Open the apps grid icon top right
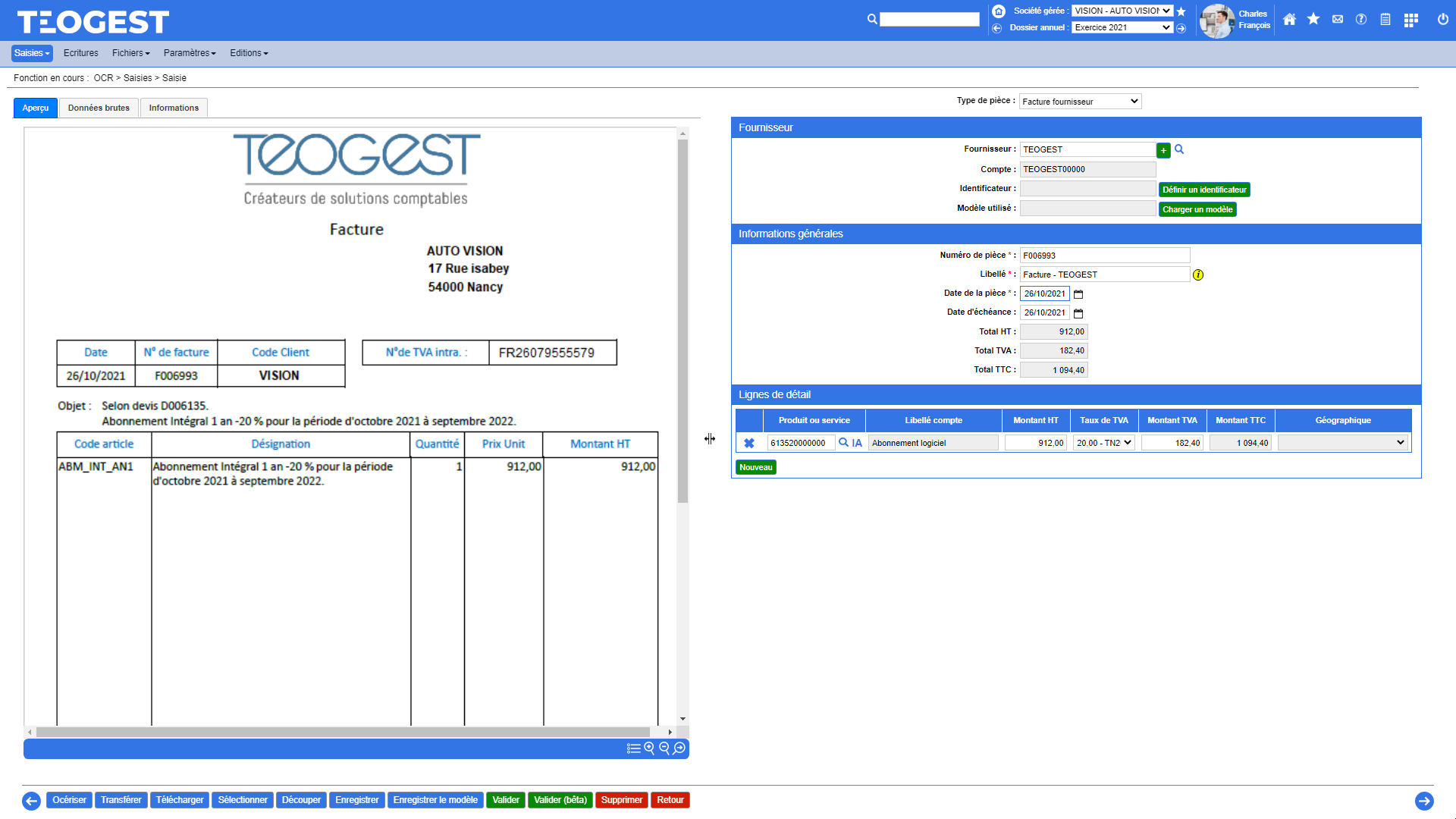 pyautogui.click(x=1410, y=20)
